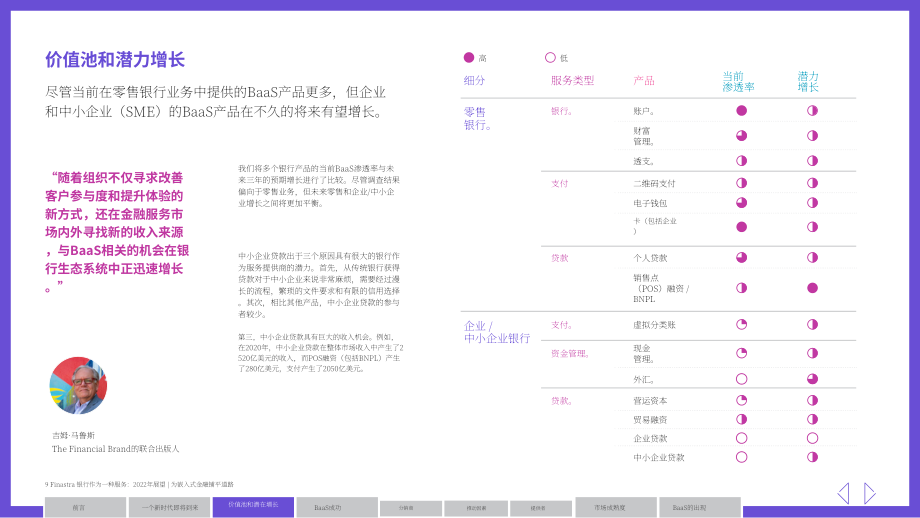This screenshot has height=518, width=920.
Task: Click the 营运资本 product label
Action: (x=650, y=401)
